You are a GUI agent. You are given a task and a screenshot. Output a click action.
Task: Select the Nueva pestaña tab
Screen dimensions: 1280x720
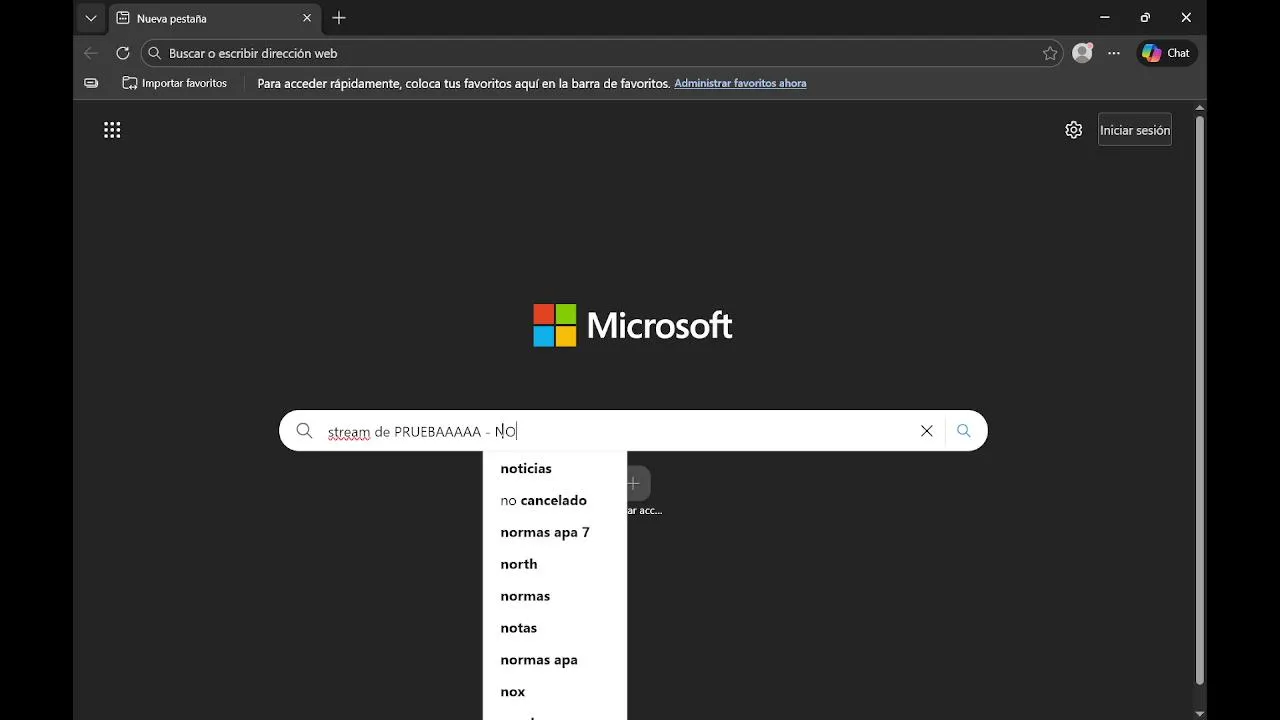pos(213,18)
